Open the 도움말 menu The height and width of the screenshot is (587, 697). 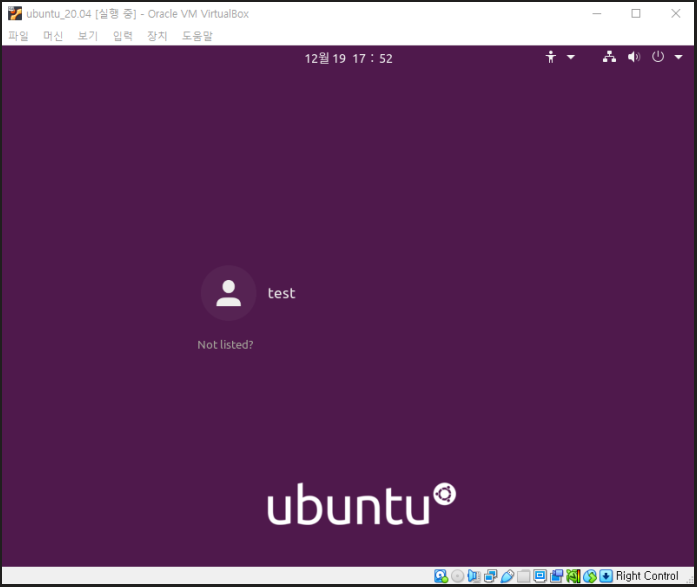point(197,36)
